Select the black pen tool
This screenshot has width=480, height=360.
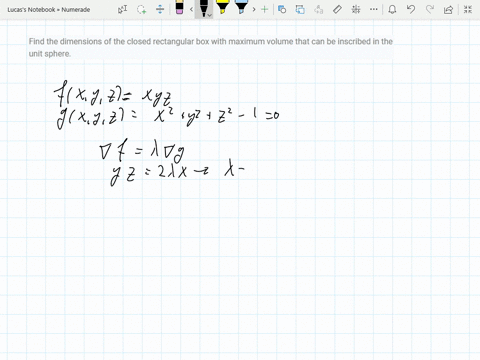coord(203,8)
